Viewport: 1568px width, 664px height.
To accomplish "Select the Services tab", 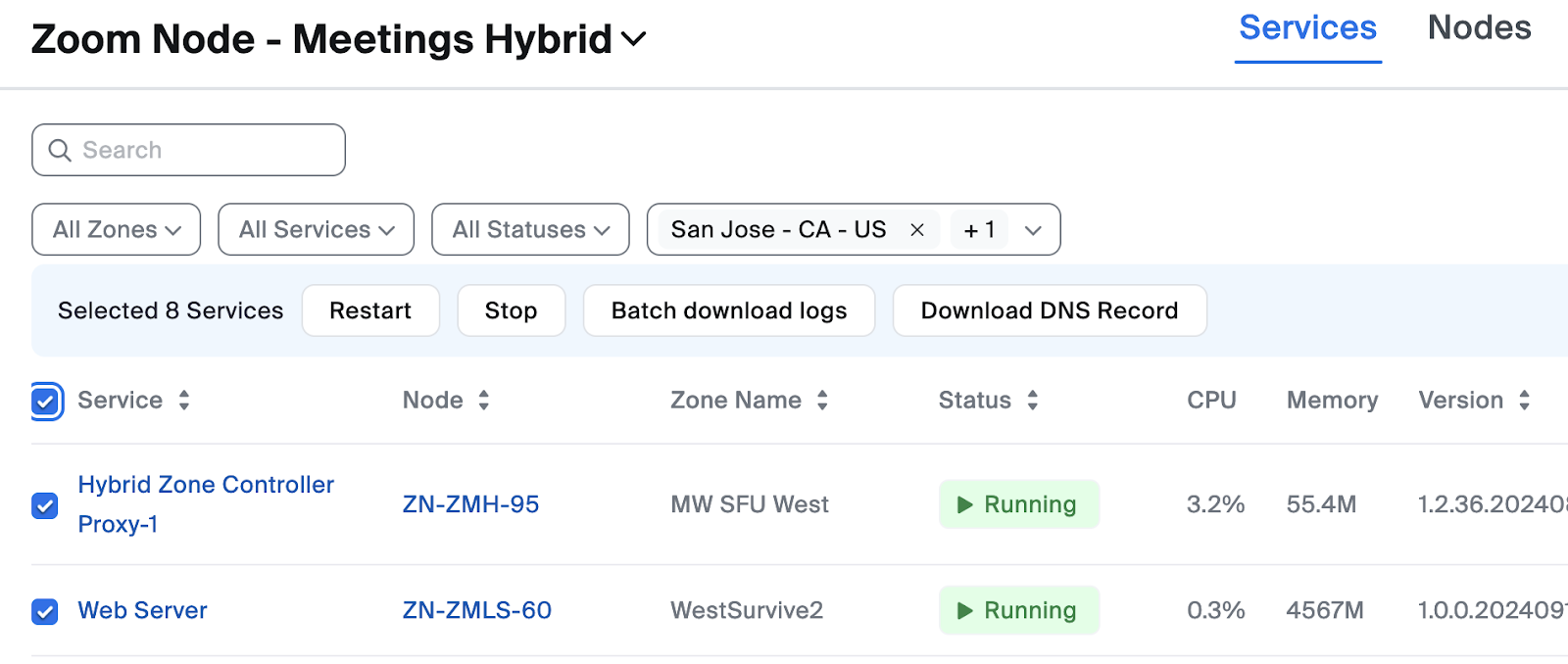I will [1307, 28].
